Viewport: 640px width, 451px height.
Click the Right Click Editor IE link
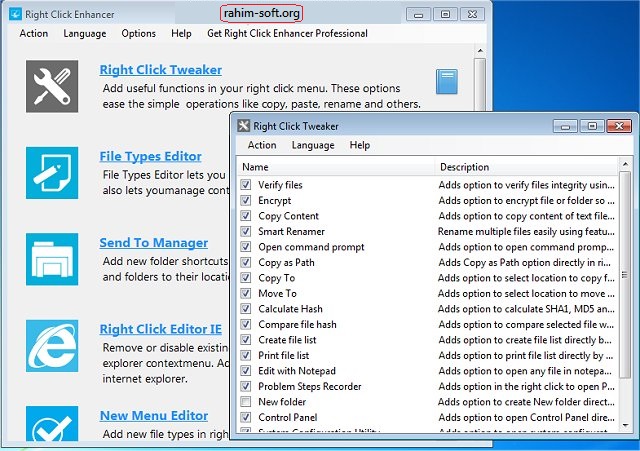pyautogui.click(x=161, y=329)
